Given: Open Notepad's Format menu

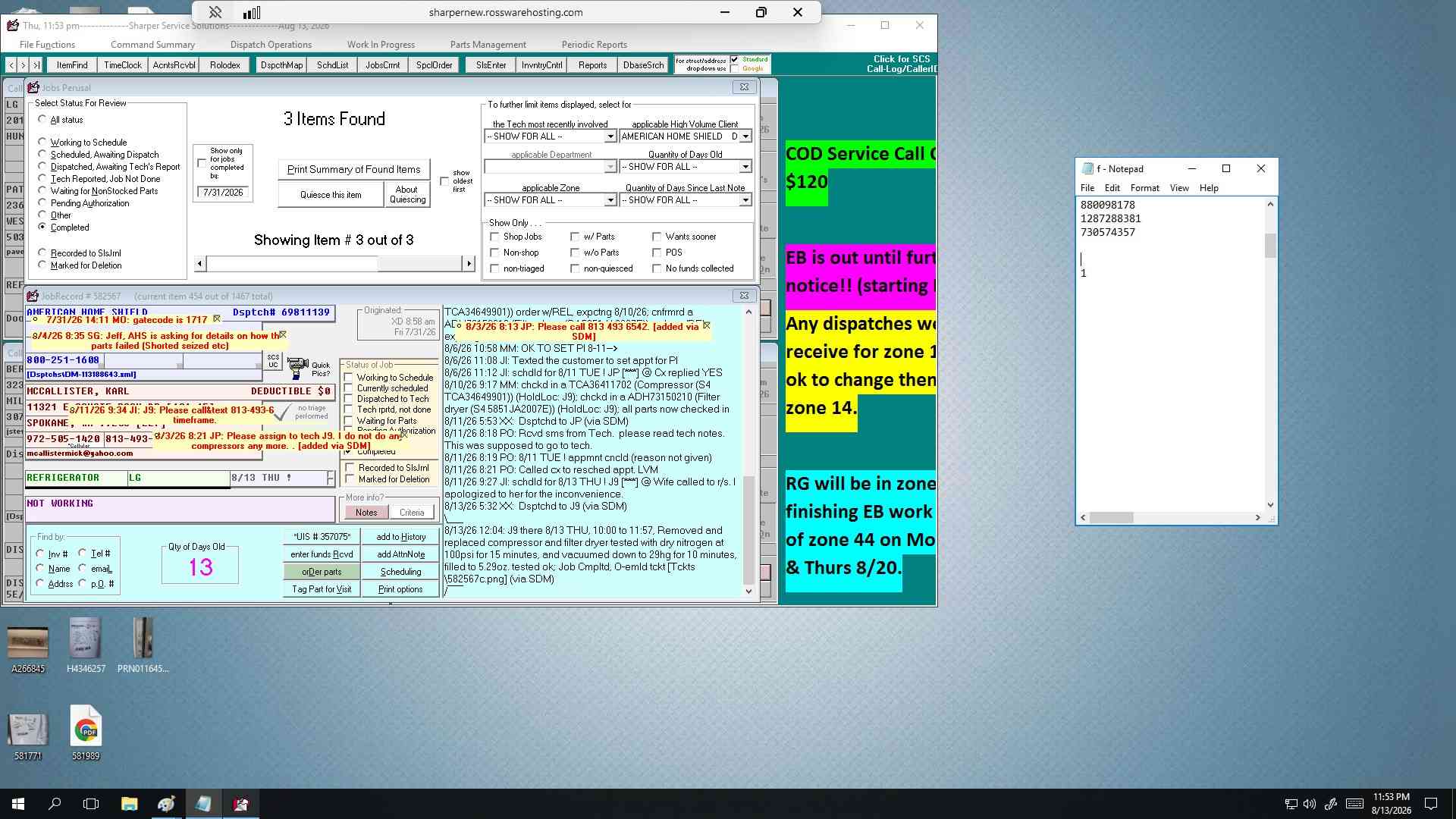Looking at the screenshot, I should (x=1144, y=188).
